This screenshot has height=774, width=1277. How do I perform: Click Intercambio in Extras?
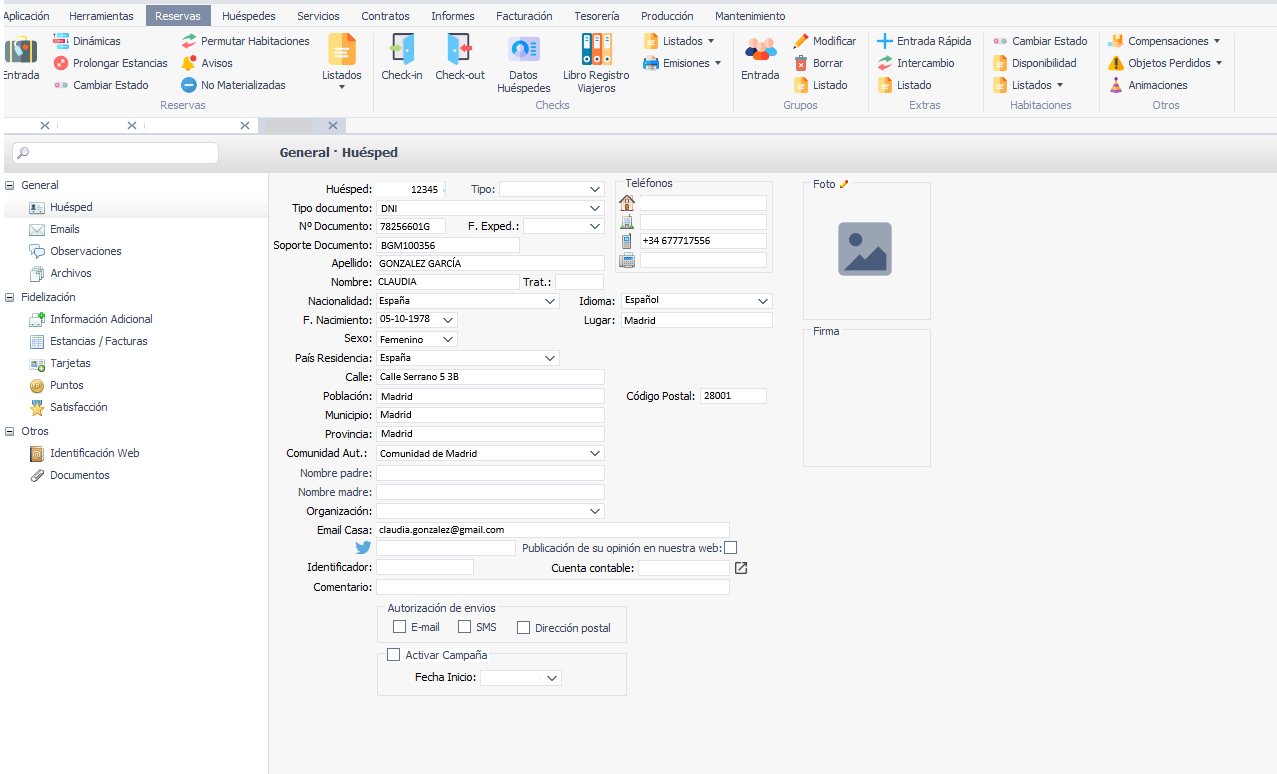coord(916,63)
